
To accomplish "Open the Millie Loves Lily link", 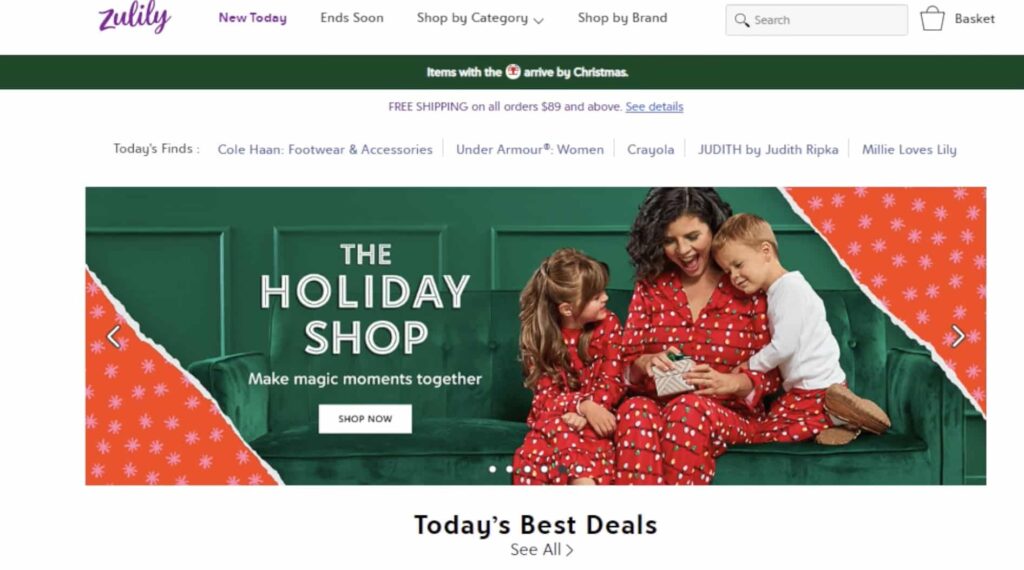I will pos(909,150).
